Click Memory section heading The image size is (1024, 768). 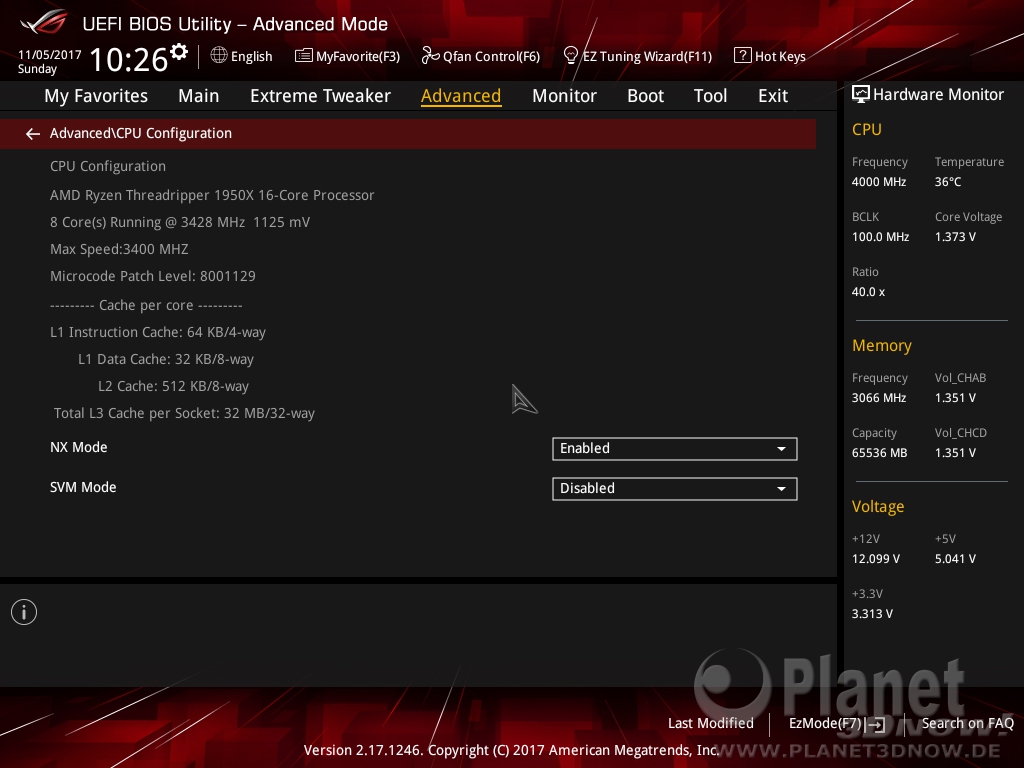point(882,345)
